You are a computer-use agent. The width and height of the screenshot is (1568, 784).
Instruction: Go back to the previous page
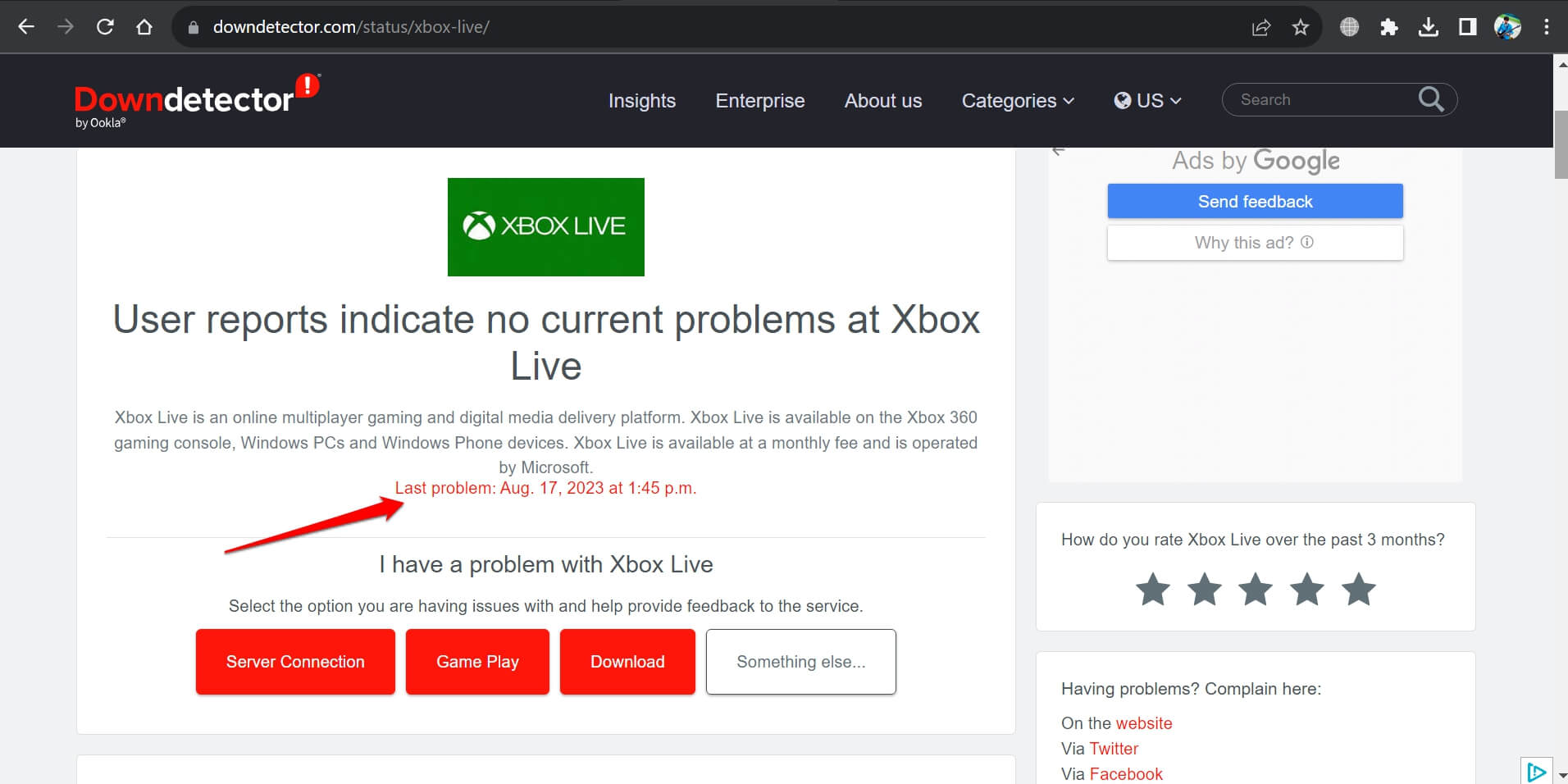(x=26, y=27)
